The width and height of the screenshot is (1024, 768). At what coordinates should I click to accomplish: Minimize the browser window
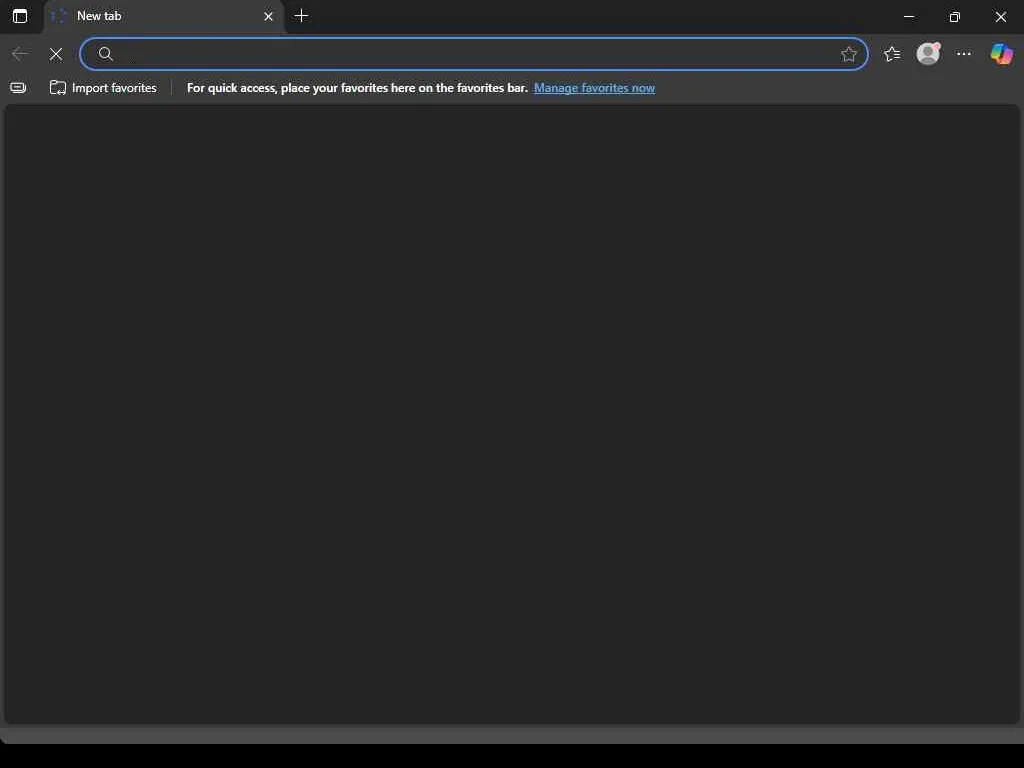(908, 16)
